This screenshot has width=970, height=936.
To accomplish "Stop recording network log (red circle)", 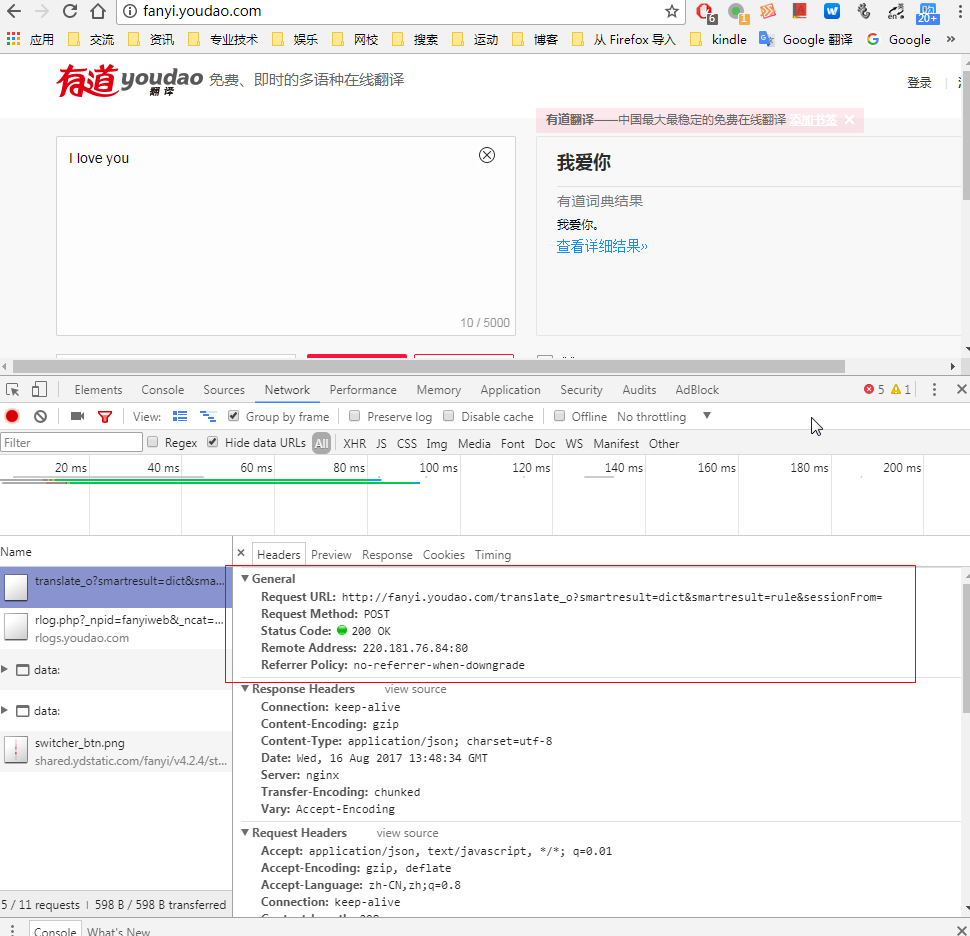I will pos(13,417).
